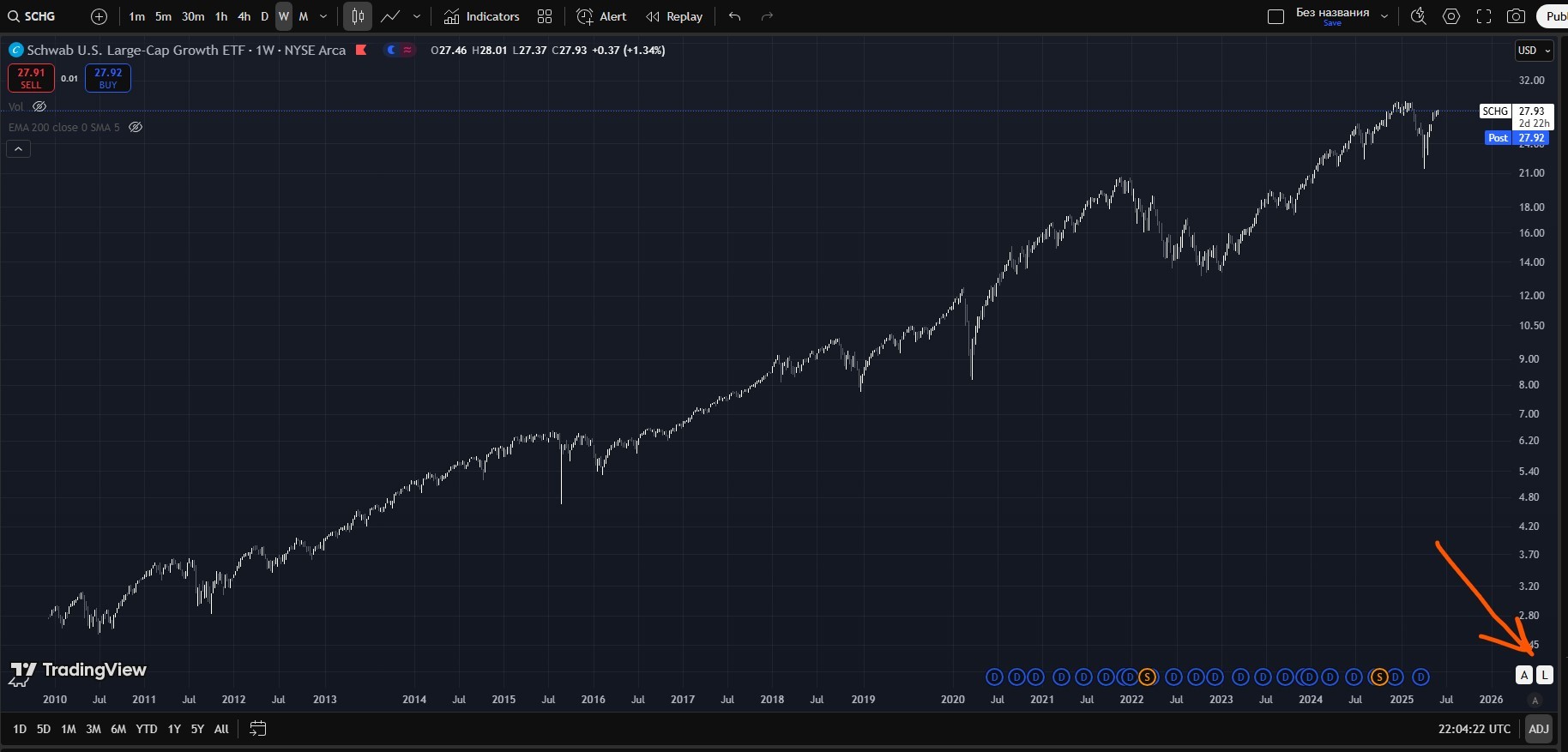The image size is (1568, 752).
Task: Open the USD currency dropdown
Action: coord(1535,51)
